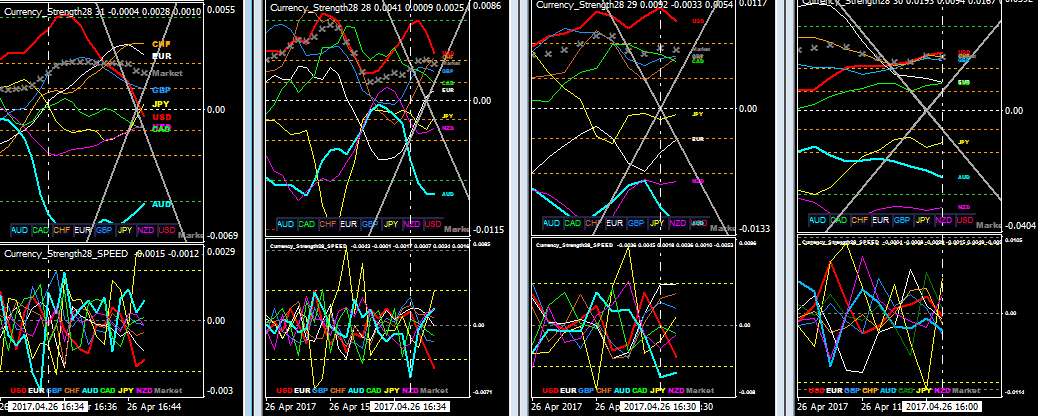1038x416 pixels.
Task: Click the blue GBP line label in Strength28 31 chart
Action: click(x=161, y=90)
